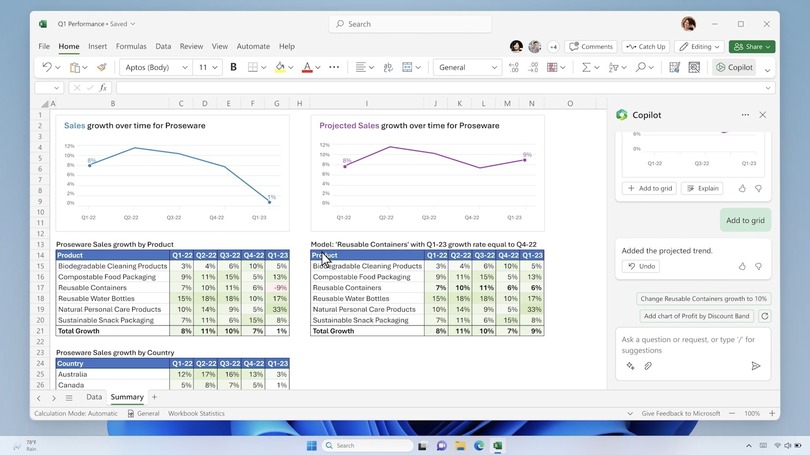Click the Copilot send arrow icon
The image size is (810, 455).
[x=756, y=366]
